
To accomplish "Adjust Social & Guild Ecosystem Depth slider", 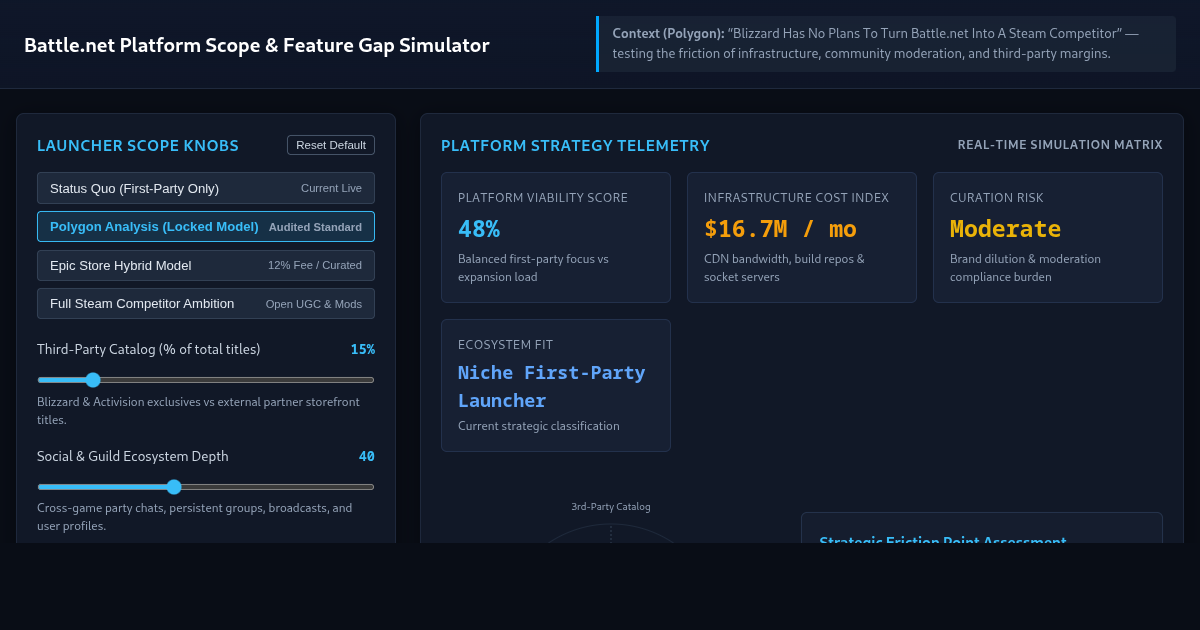I will [206, 487].
